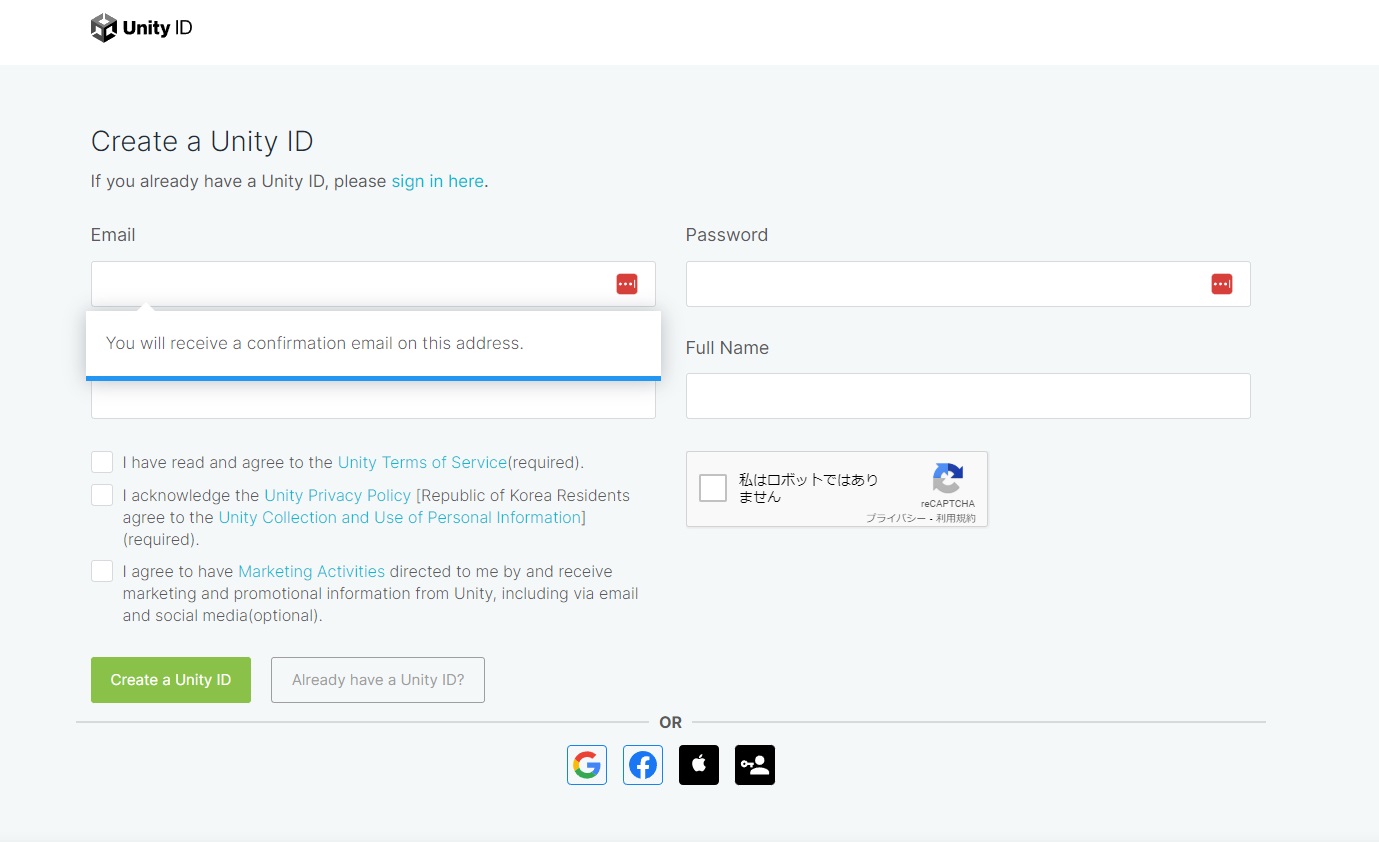
Task: Click password manager icon in Password field
Action: pyautogui.click(x=1221, y=284)
